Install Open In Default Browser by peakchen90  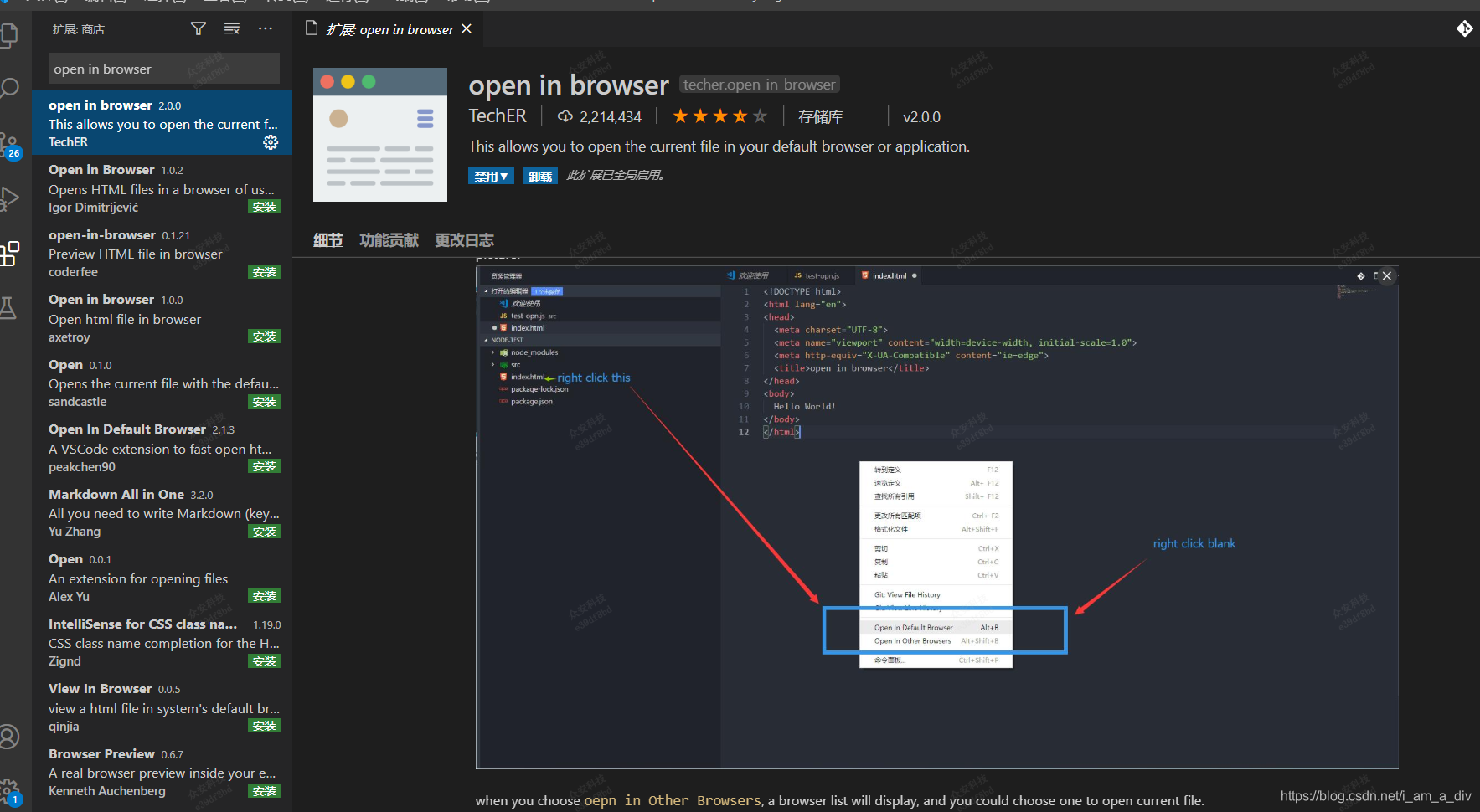265,466
